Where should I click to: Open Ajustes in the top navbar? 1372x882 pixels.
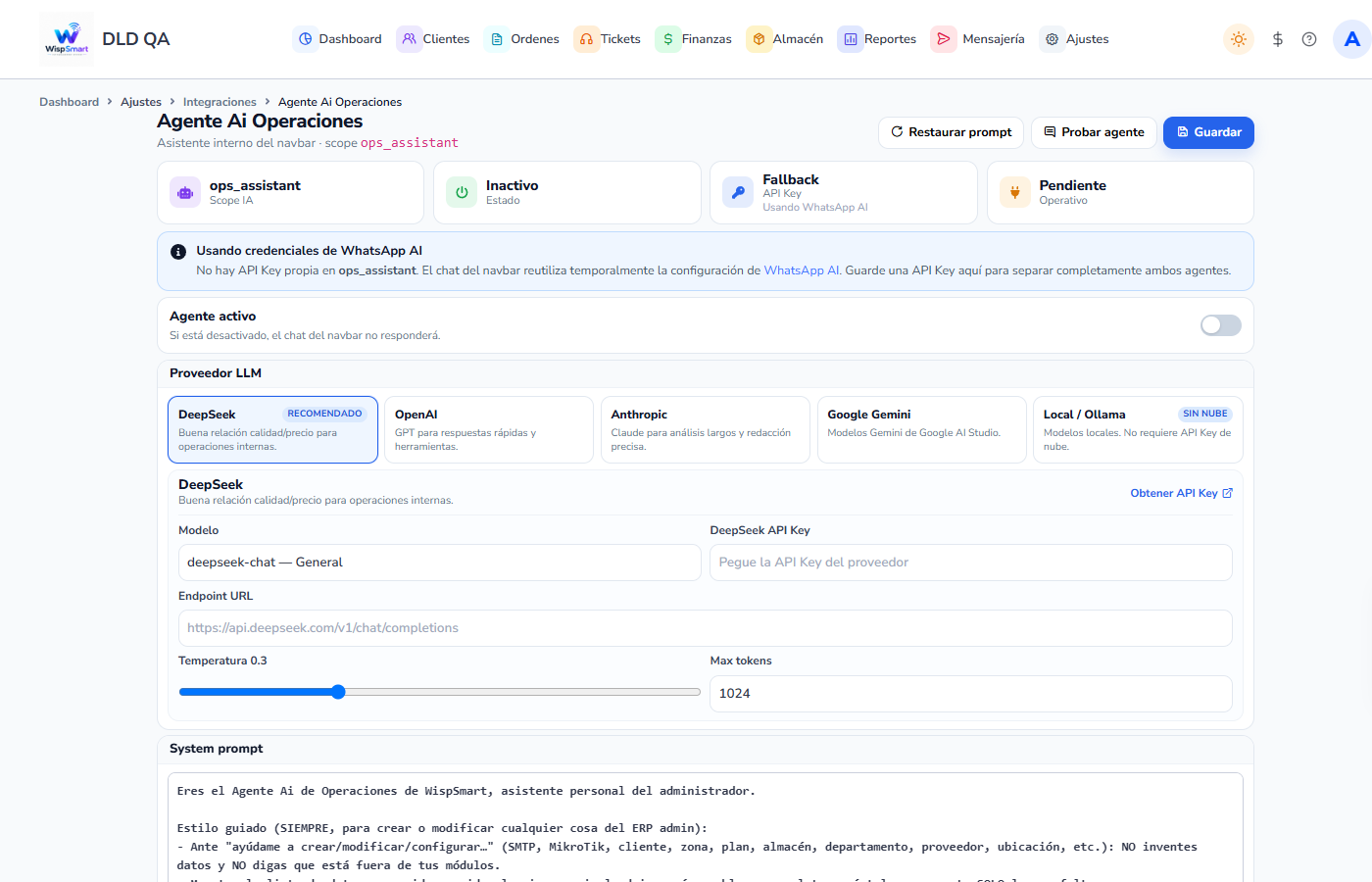tap(1075, 39)
